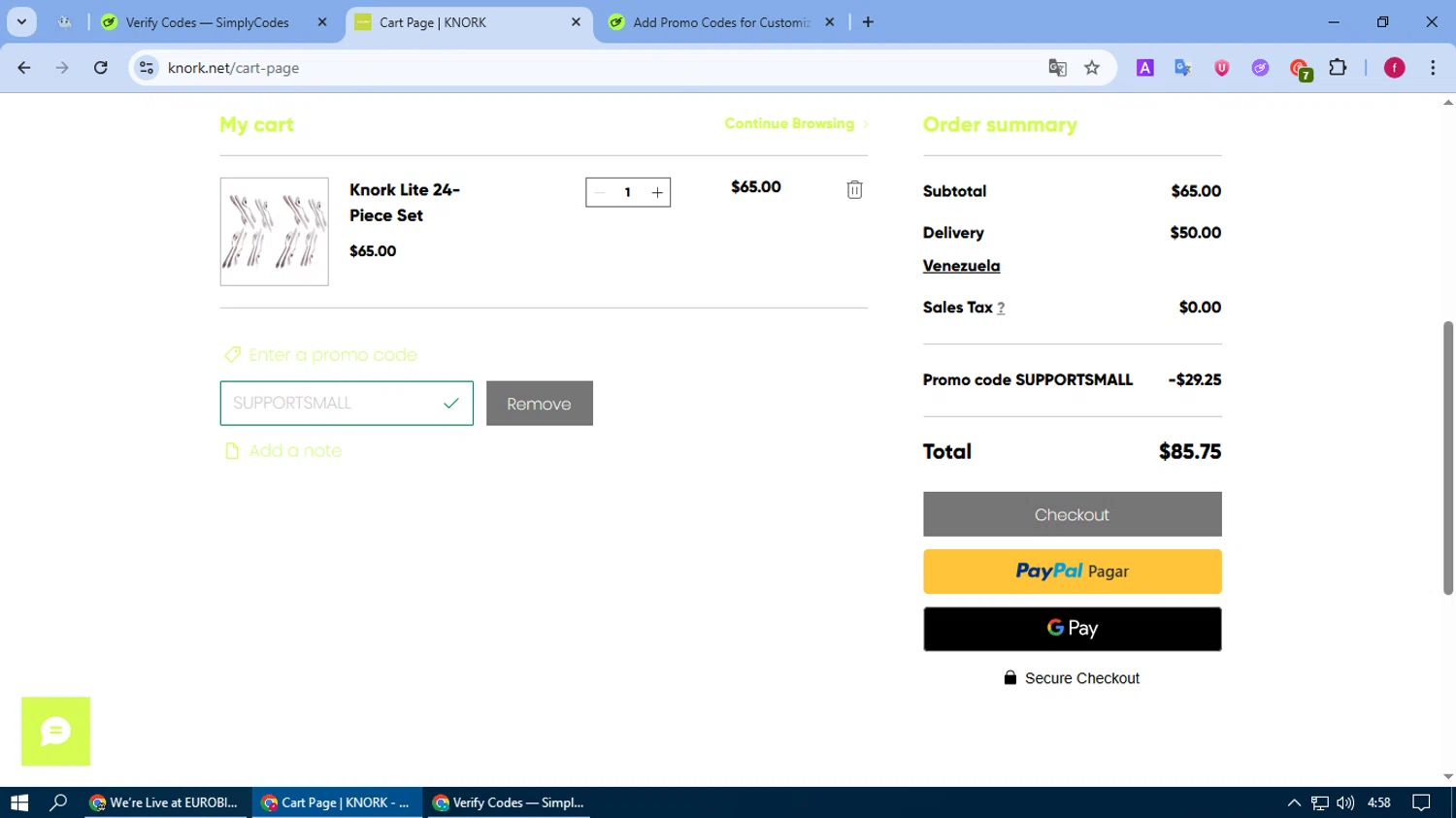
Task: Open red extension with badge 7
Action: (x=1300, y=69)
